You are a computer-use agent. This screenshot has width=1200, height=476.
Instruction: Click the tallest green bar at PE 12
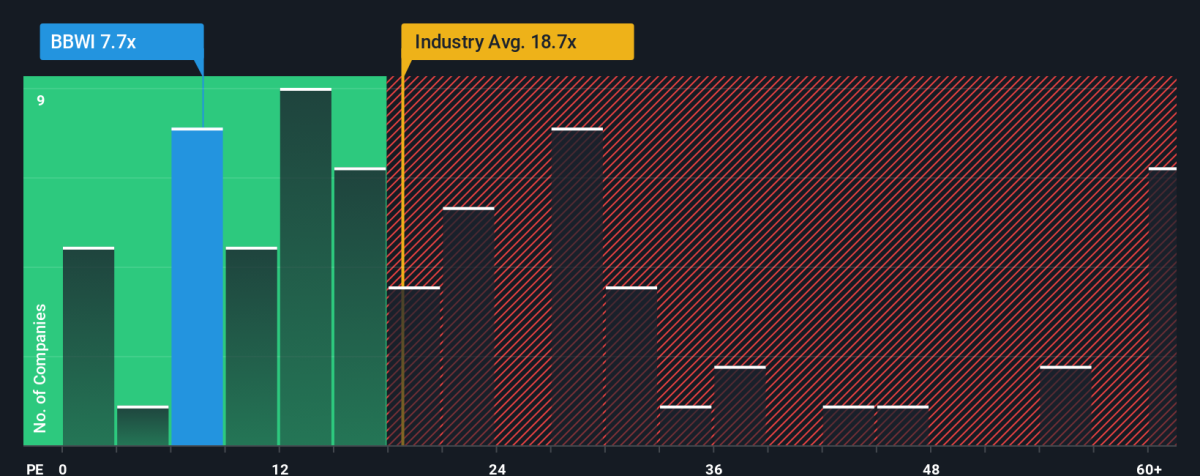click(x=305, y=267)
